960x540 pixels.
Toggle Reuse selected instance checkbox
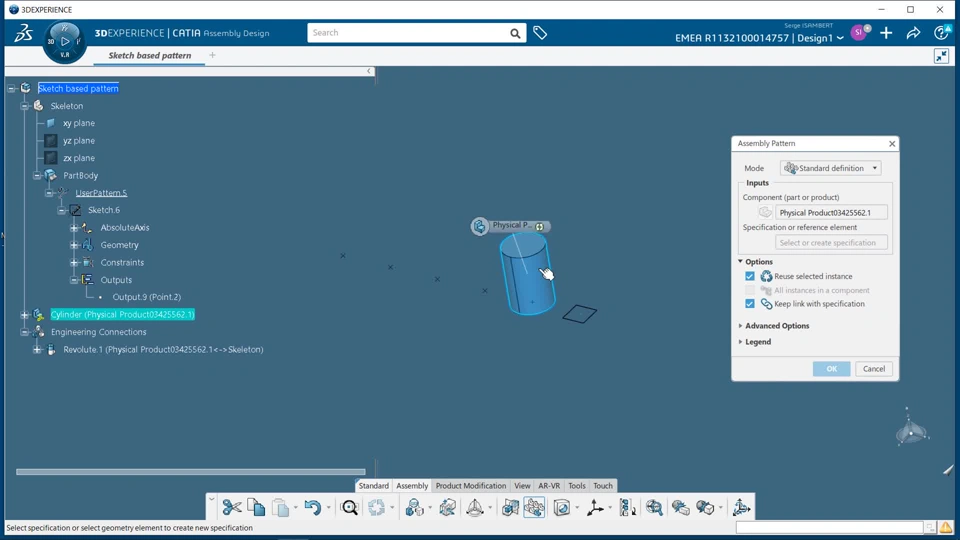(750, 276)
